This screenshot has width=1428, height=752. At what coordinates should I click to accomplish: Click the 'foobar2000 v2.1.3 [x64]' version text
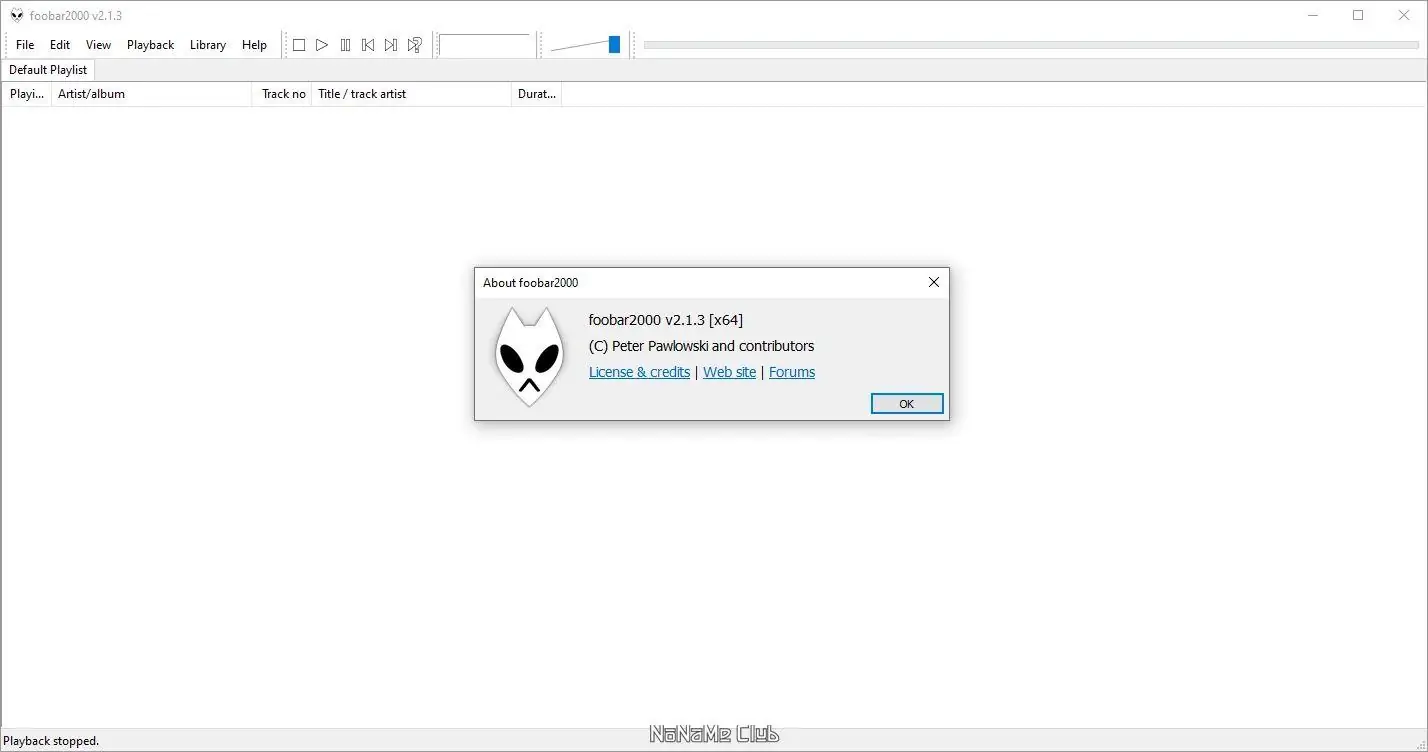[x=666, y=320]
